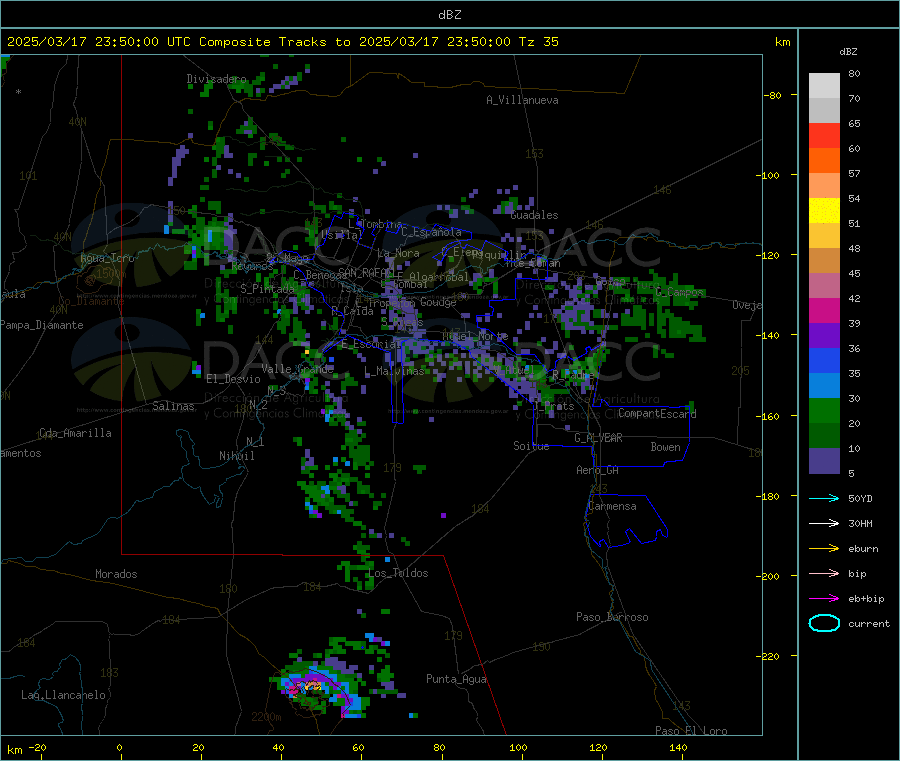The width and height of the screenshot is (900, 761).
Task: Select the tan 45-48 dBZ swatch
Action: [x=824, y=261]
